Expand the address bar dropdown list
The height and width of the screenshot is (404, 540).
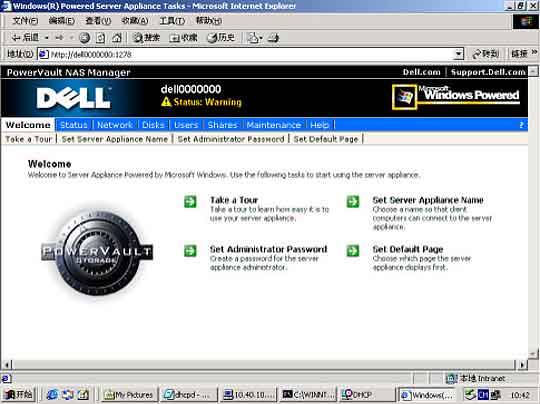coord(458,54)
